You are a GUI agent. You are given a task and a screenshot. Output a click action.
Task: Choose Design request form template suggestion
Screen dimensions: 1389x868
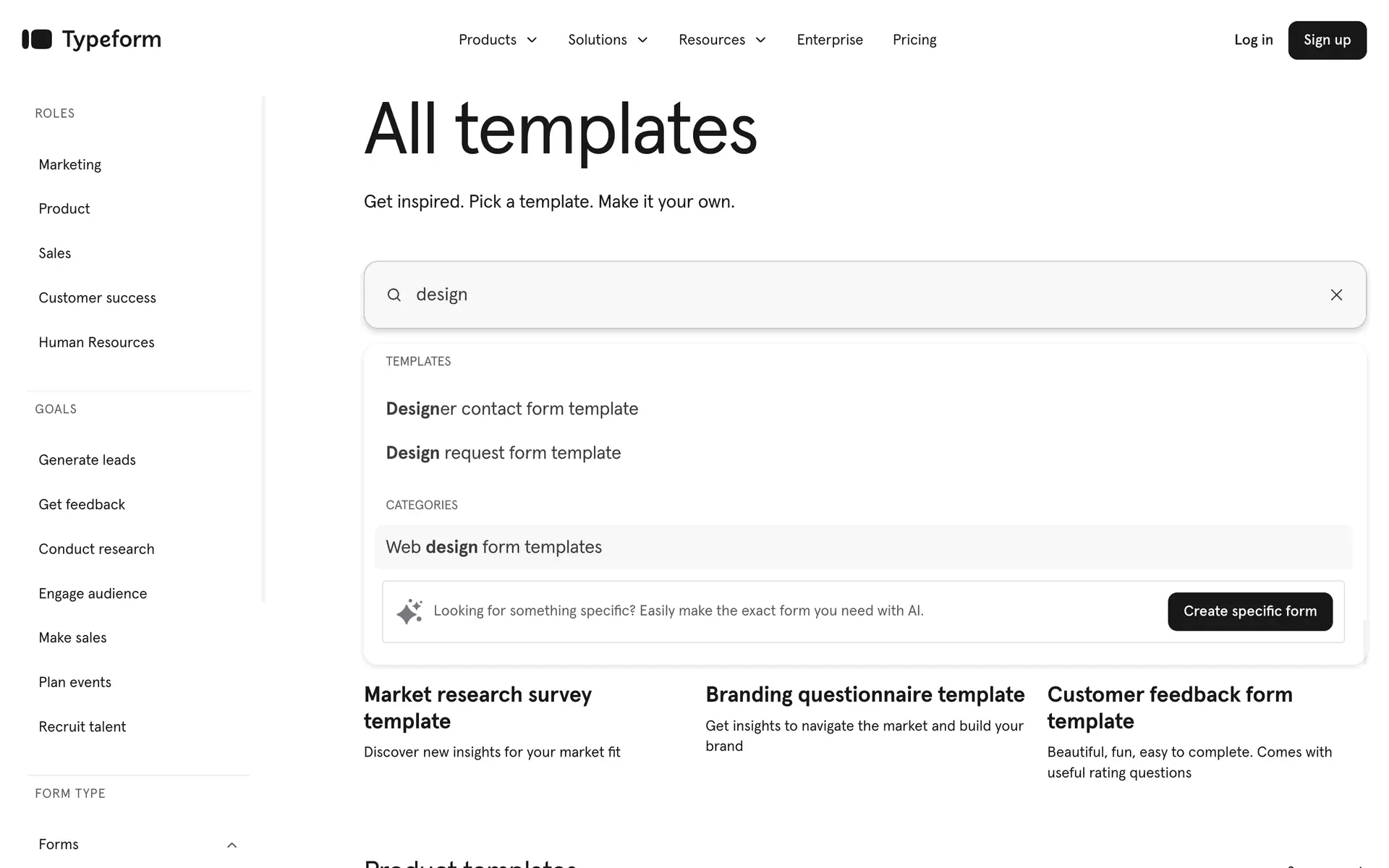(x=504, y=454)
